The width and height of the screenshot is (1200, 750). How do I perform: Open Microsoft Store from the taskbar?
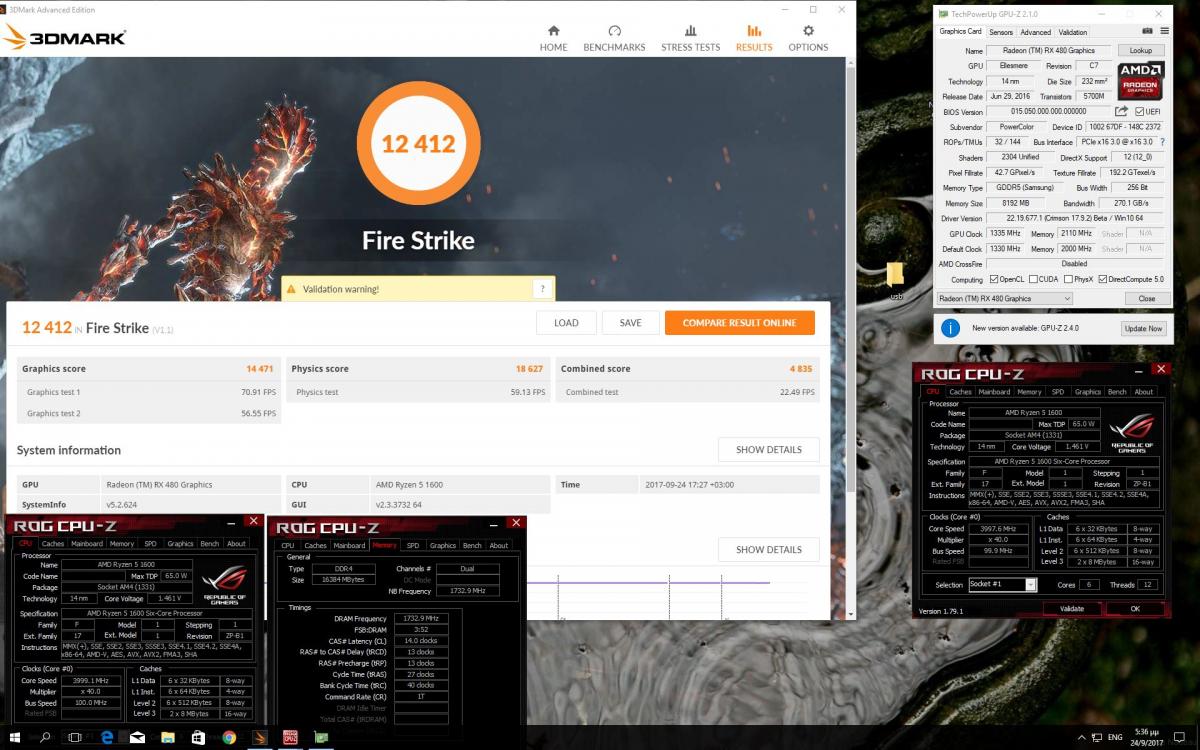click(198, 738)
